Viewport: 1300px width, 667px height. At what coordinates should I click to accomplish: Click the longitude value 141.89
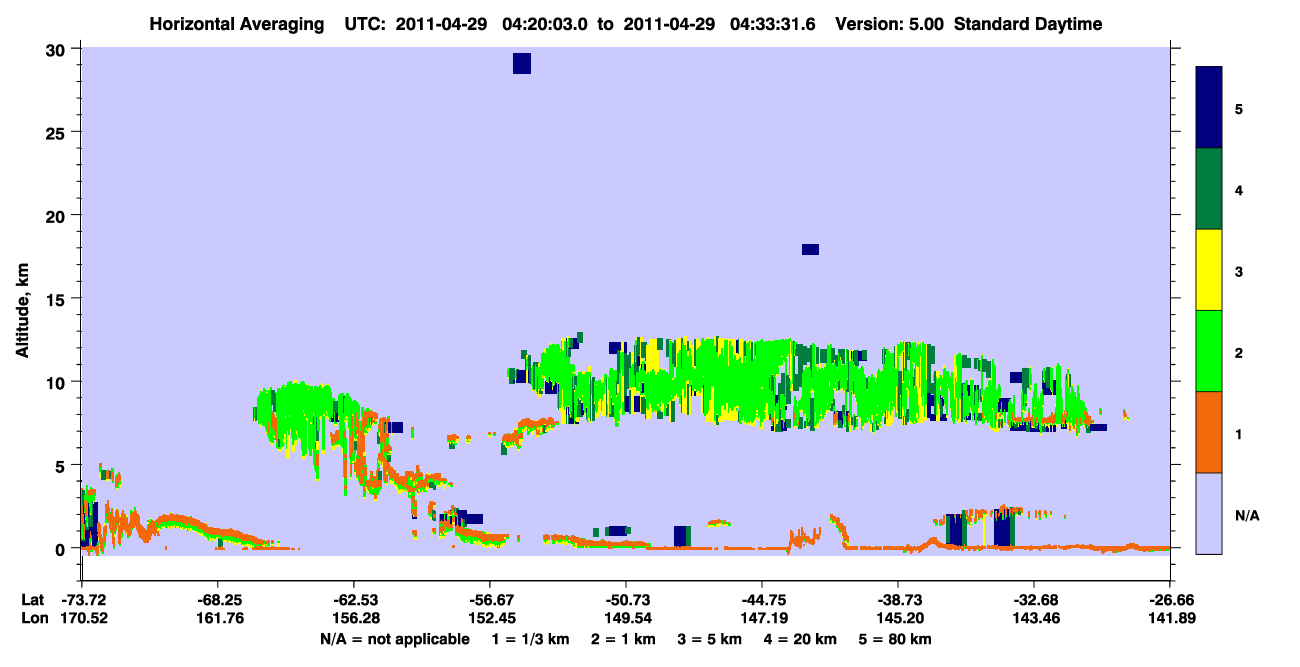coord(1170,619)
